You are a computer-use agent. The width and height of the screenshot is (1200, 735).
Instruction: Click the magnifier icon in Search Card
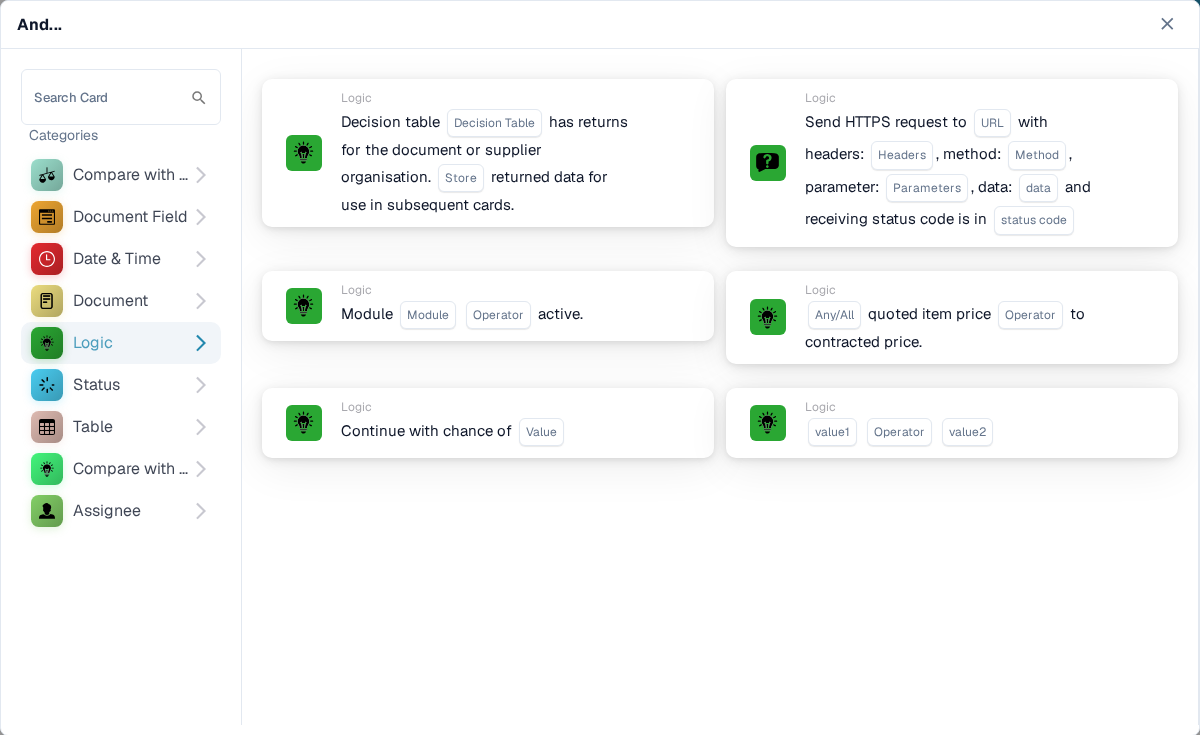point(199,97)
